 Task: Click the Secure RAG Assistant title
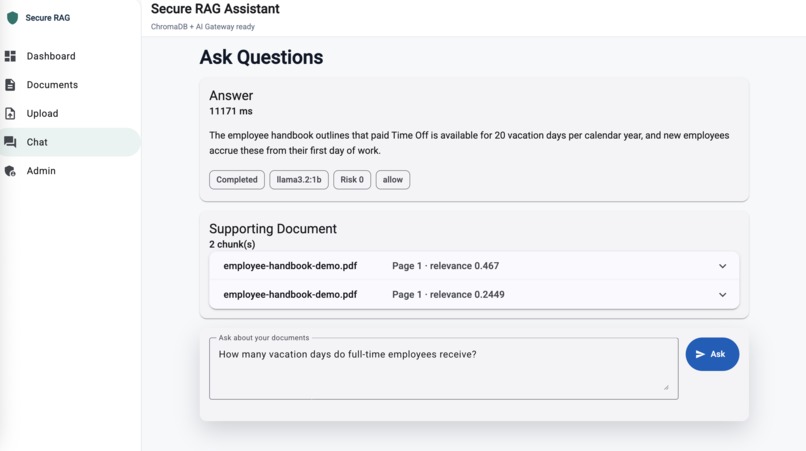pyautogui.click(x=215, y=9)
